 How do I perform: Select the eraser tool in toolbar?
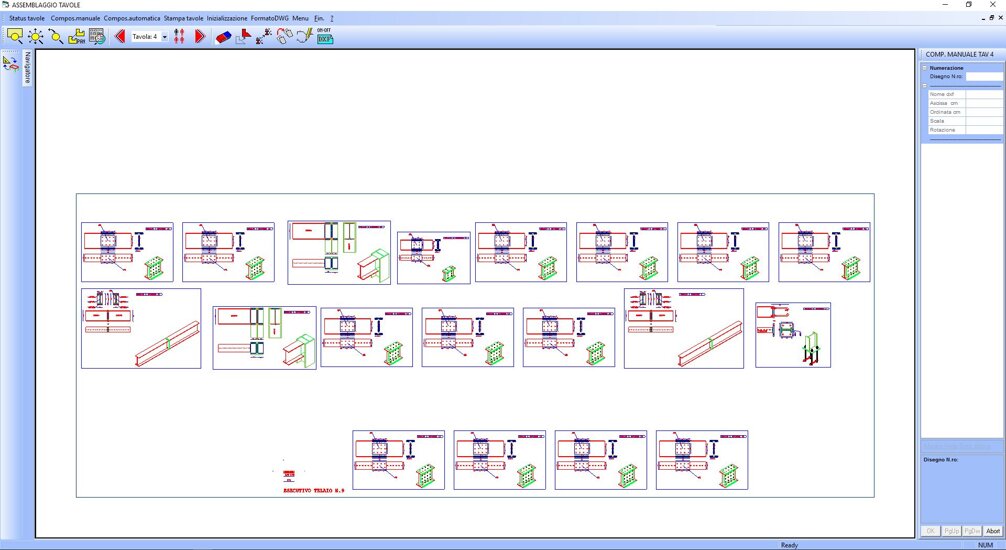222,36
